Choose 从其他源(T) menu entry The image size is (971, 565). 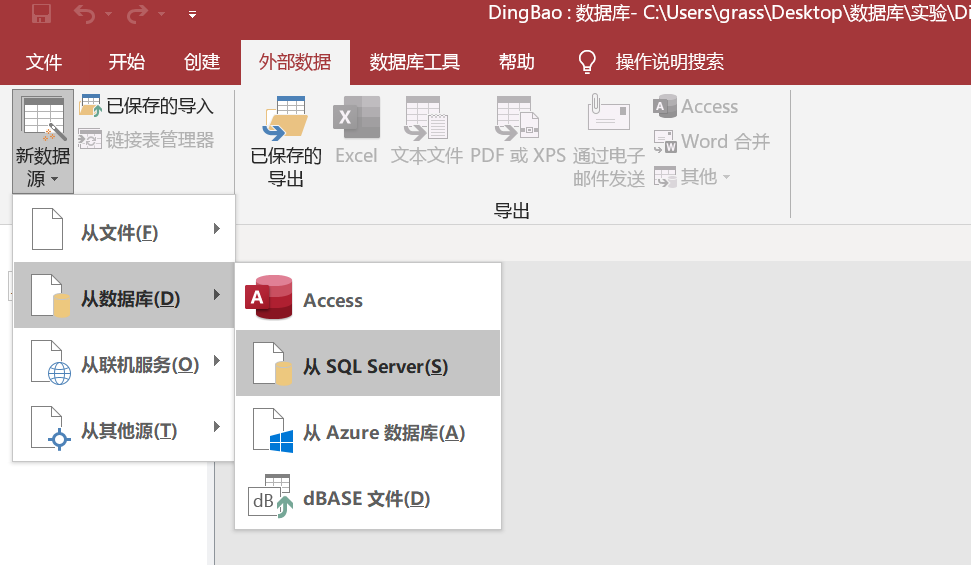point(124,427)
